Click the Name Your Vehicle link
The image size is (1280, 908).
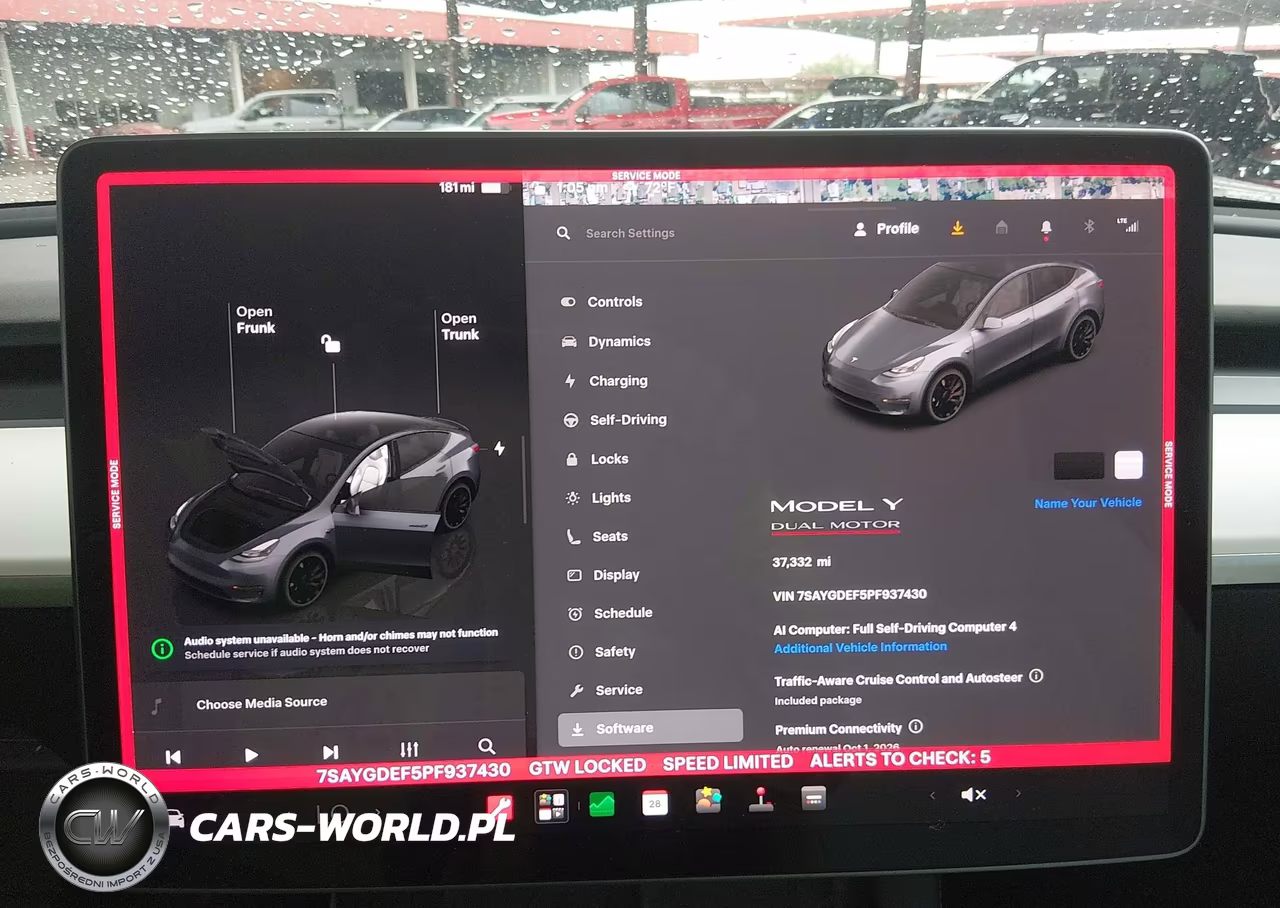(1088, 503)
